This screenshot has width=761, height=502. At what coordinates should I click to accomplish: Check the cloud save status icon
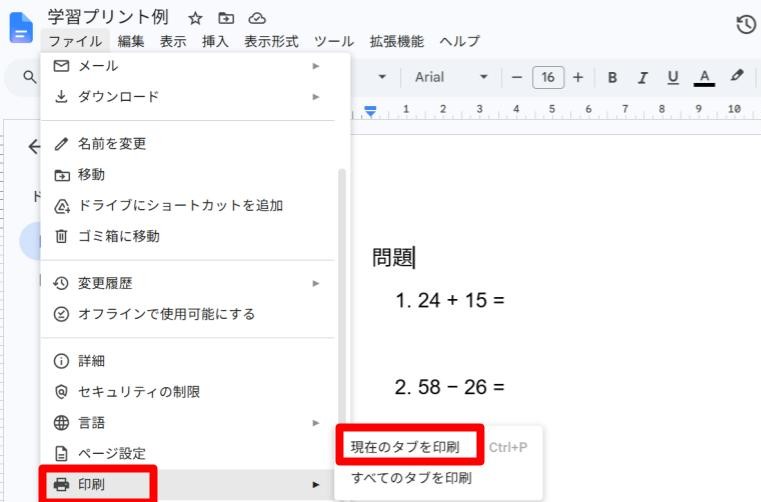257,18
